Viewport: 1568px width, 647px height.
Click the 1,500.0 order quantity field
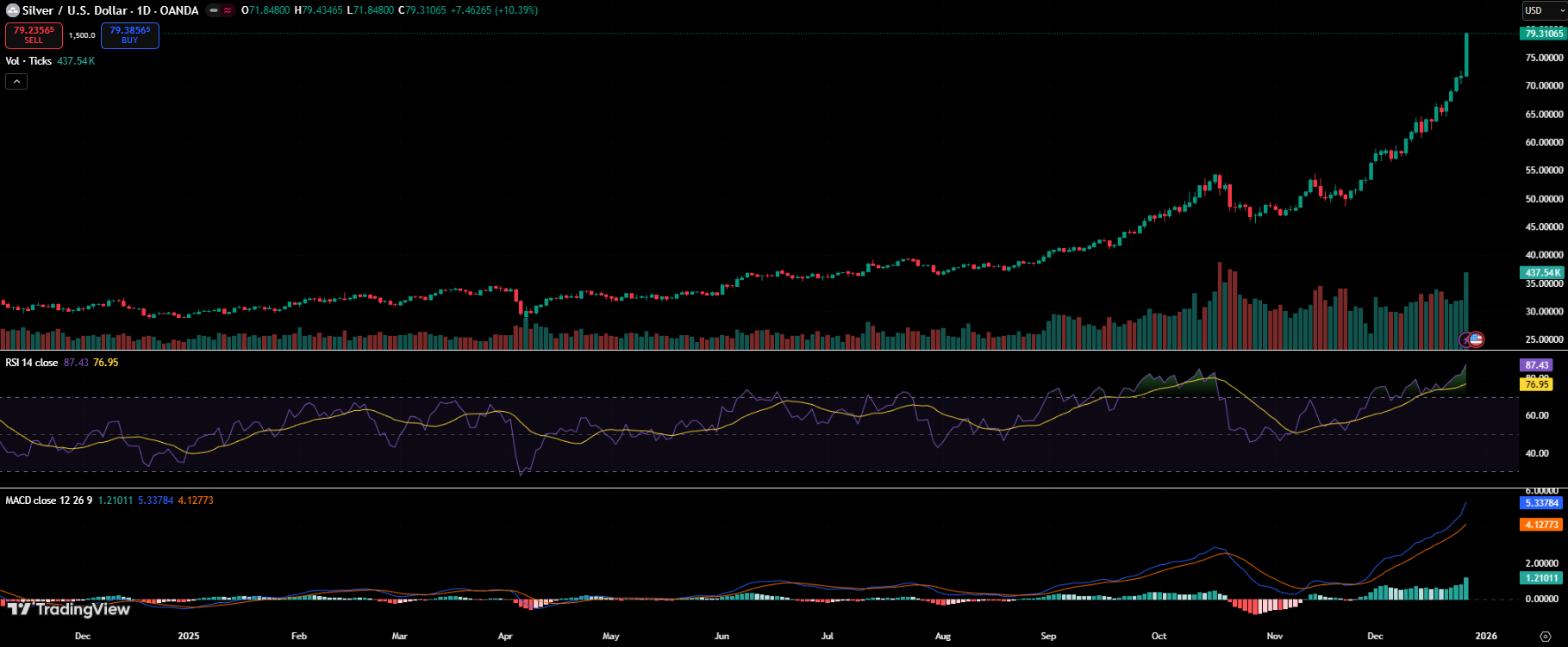82,35
